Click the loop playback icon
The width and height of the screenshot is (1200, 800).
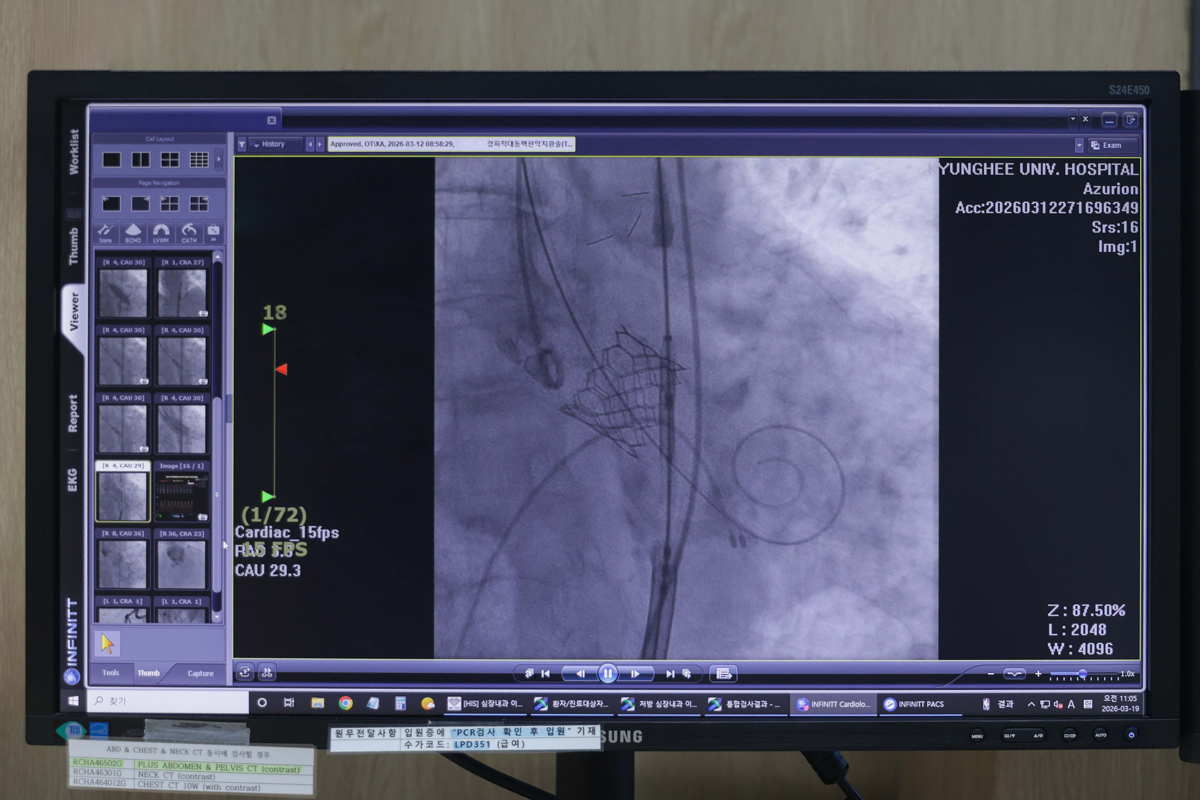(243, 673)
